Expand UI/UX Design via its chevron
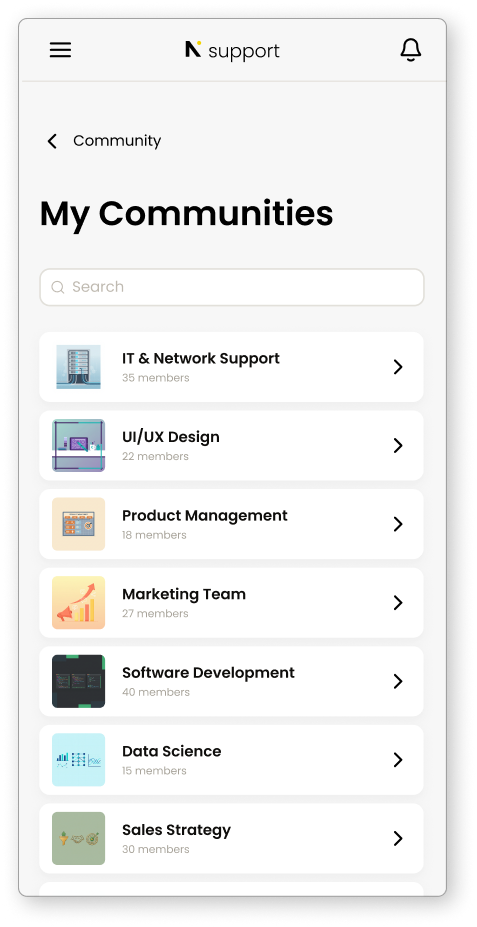The width and height of the screenshot is (477, 927). (398, 446)
